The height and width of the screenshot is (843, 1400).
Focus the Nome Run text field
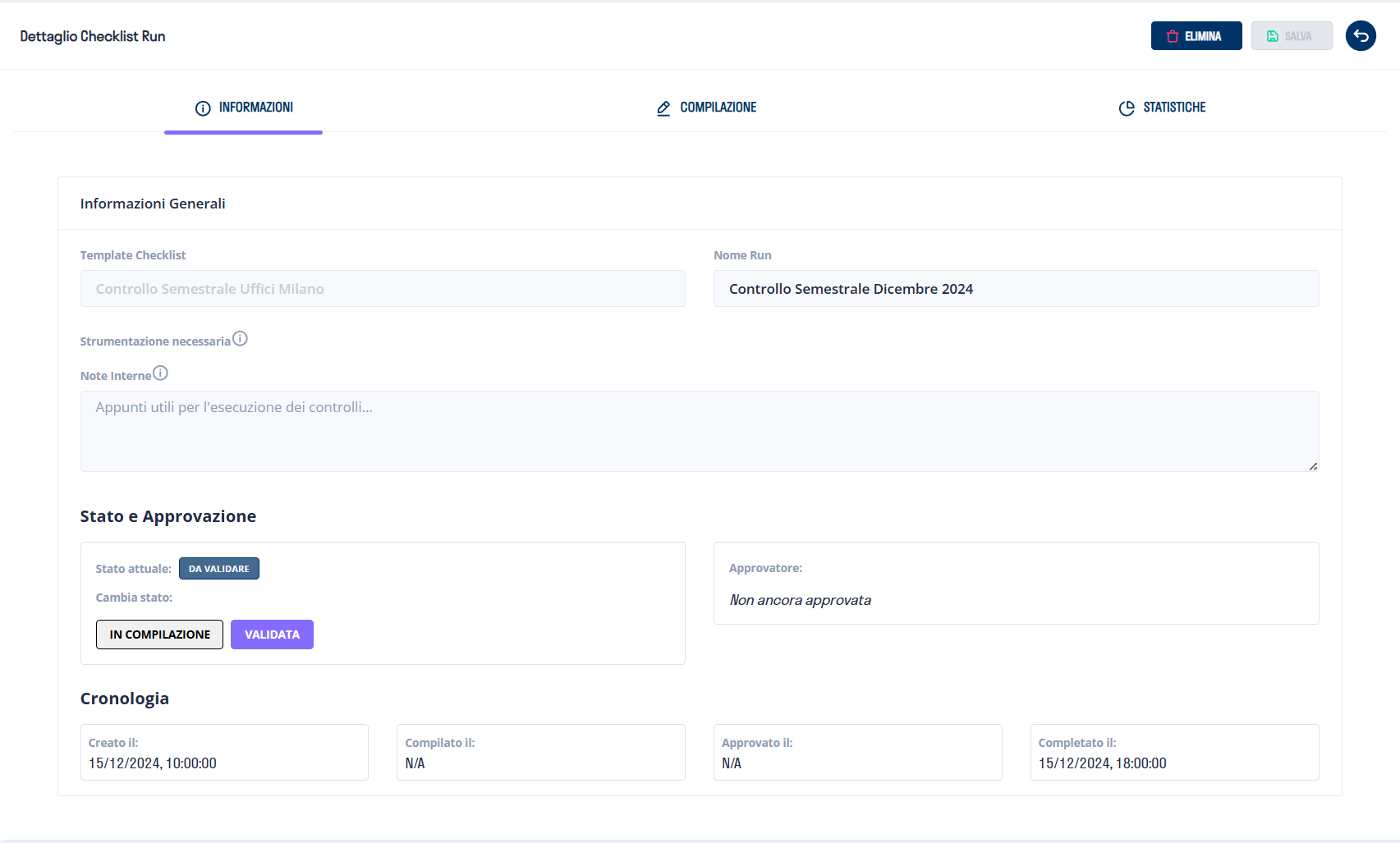tap(1016, 289)
